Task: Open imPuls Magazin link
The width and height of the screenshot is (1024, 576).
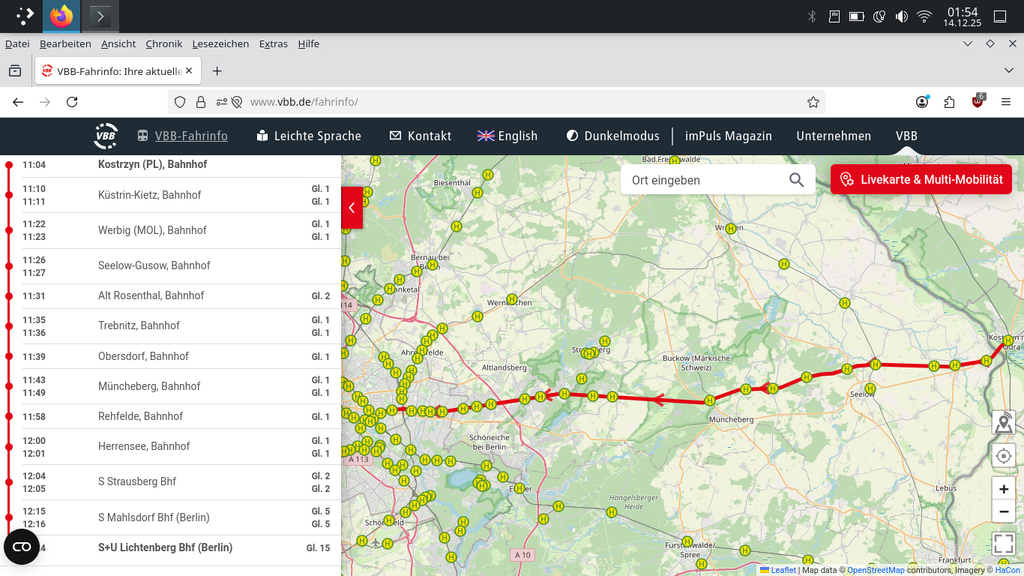Action: pyautogui.click(x=728, y=136)
